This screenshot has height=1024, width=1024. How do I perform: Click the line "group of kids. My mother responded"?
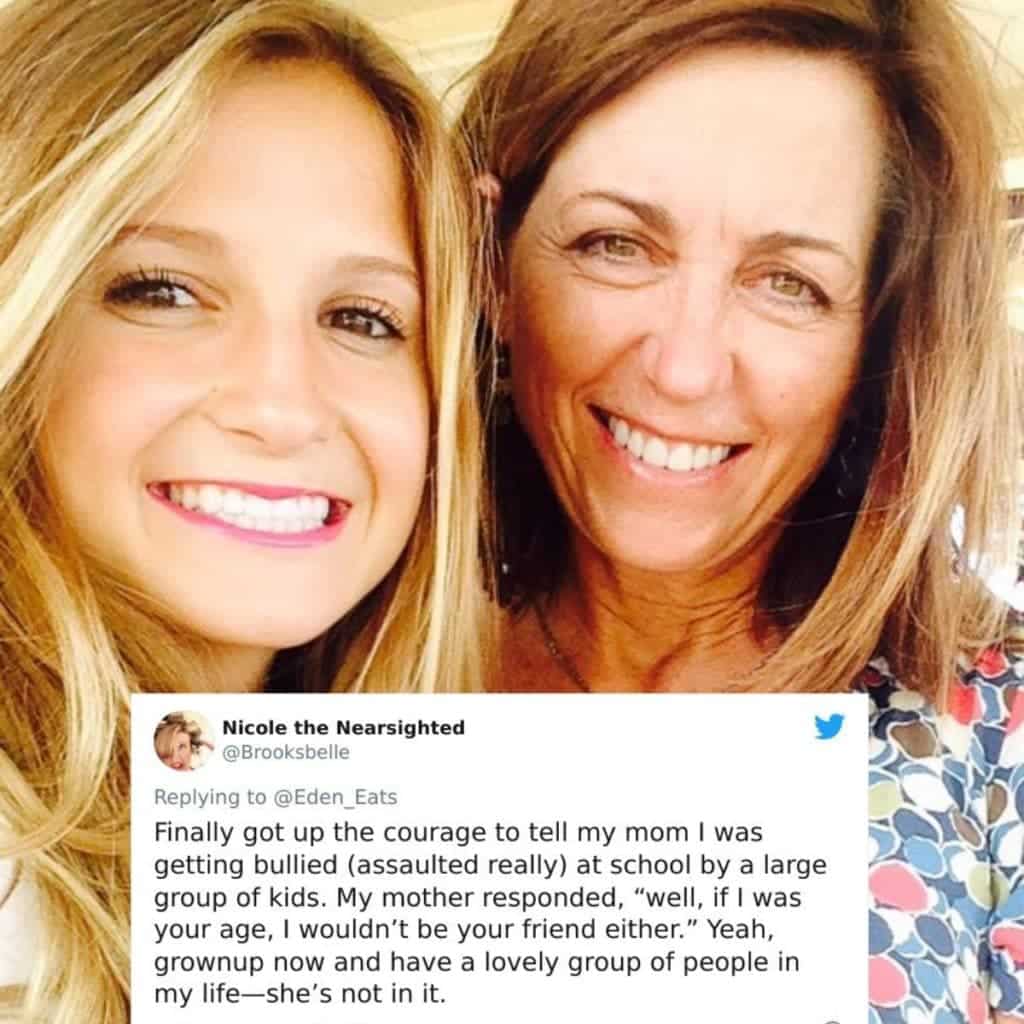pos(387,897)
